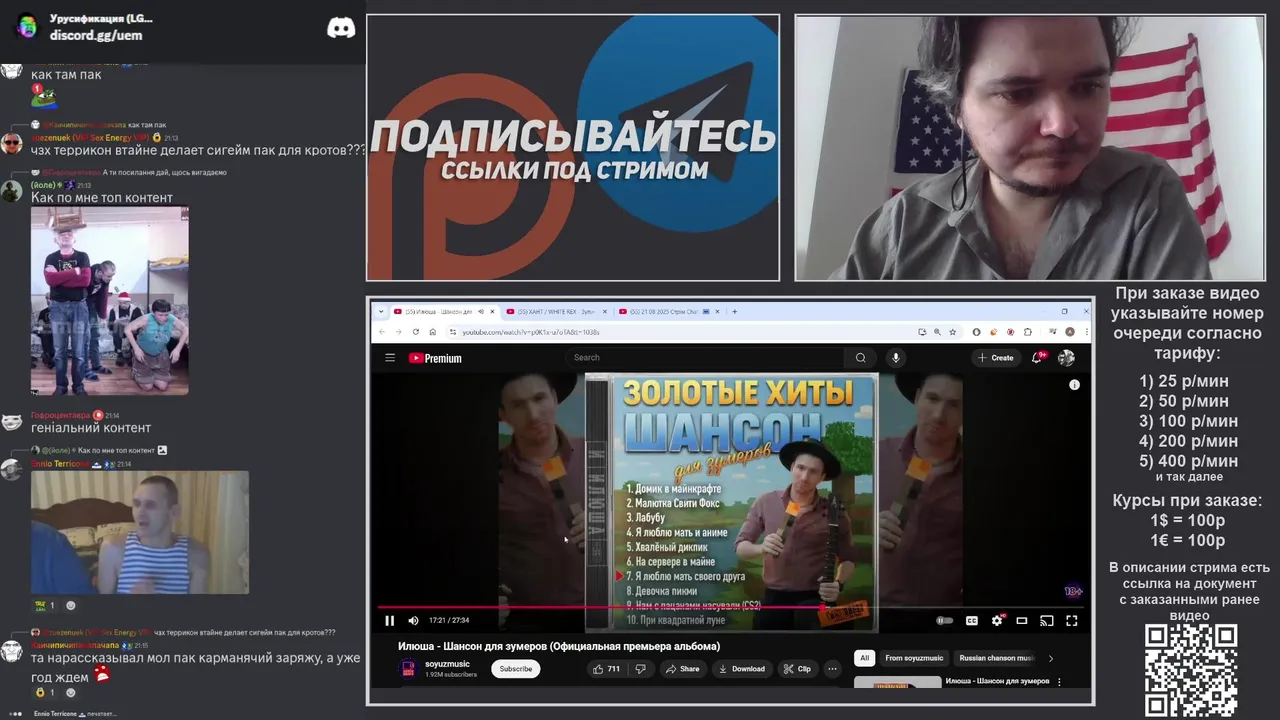
Task: Select the All filter chip
Action: pyautogui.click(x=865, y=658)
